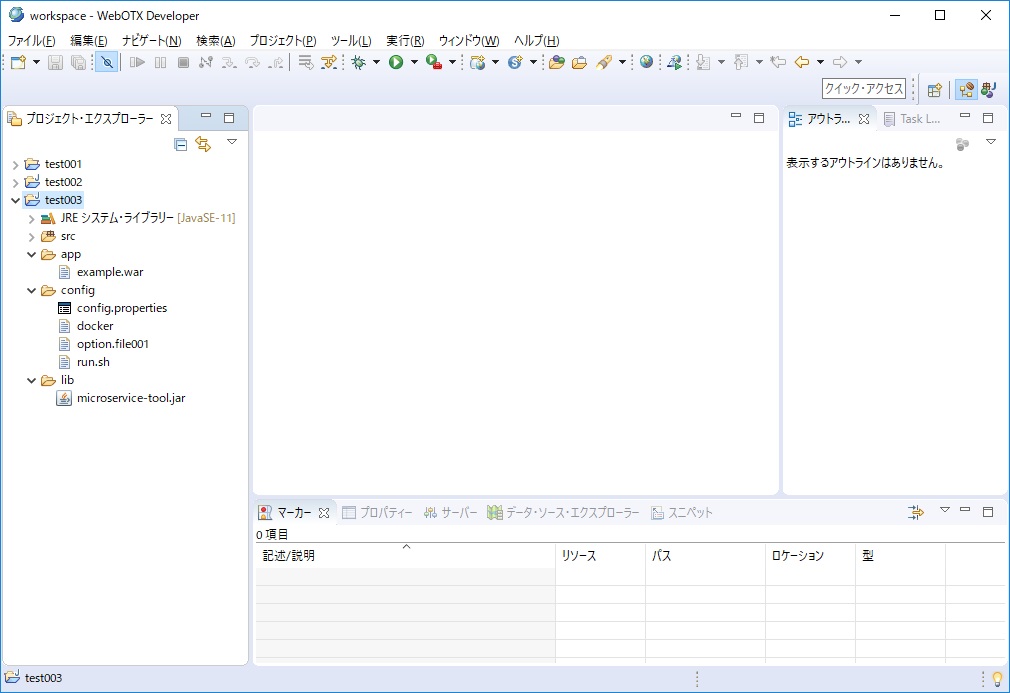The width and height of the screenshot is (1010, 693).
Task: Click the Quick Access input field
Action: (863, 89)
